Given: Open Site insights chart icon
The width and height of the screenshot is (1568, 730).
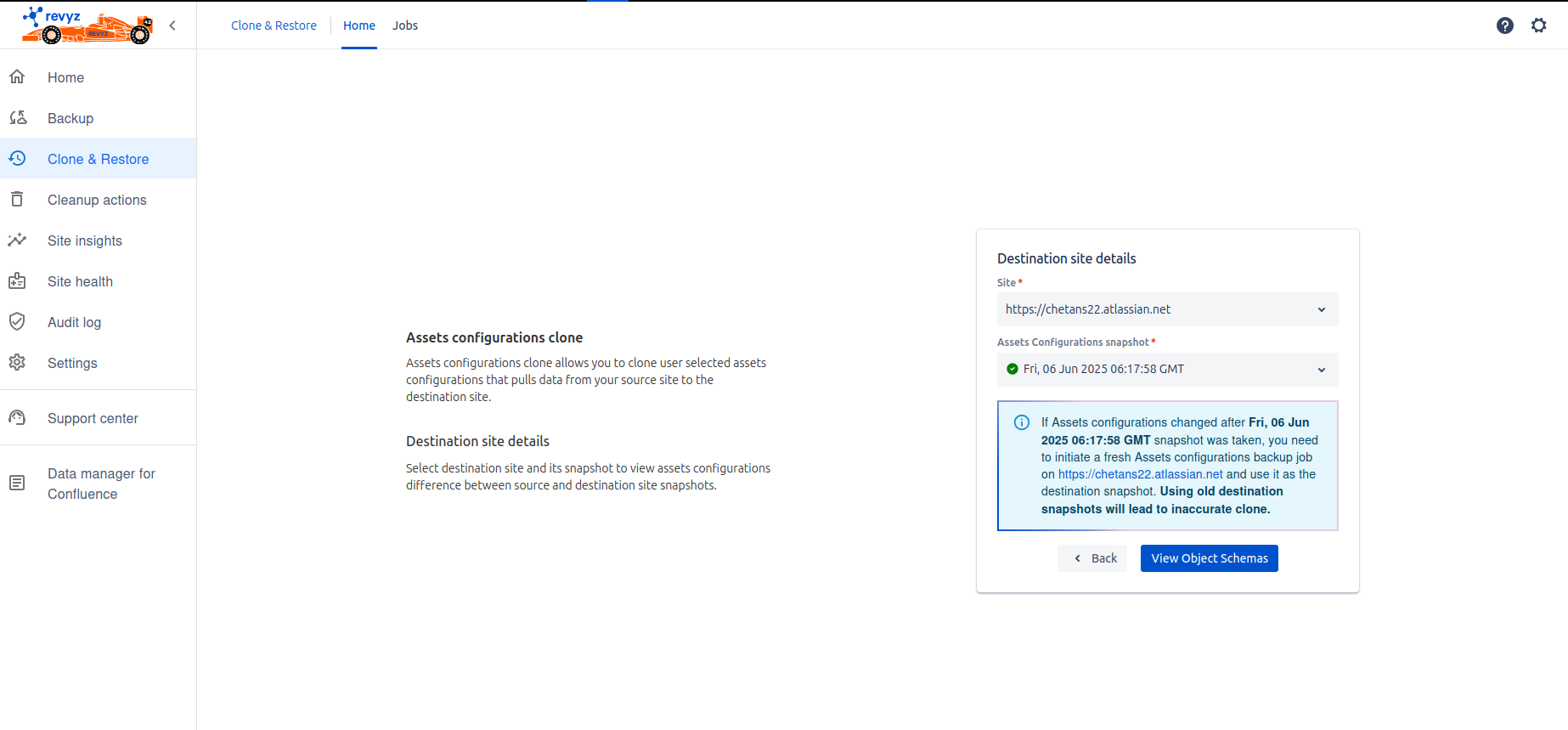Looking at the screenshot, I should point(17,241).
